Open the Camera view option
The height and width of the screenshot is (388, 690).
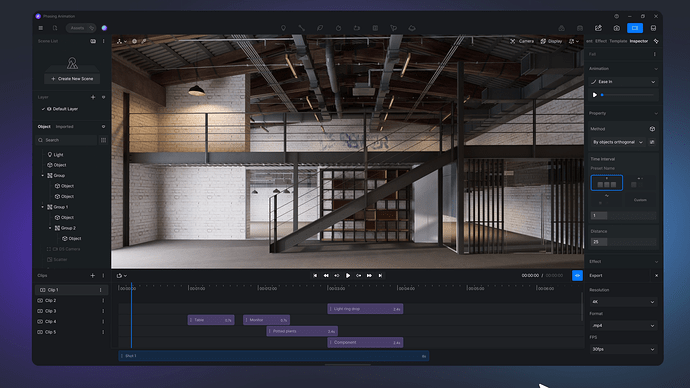(522, 41)
